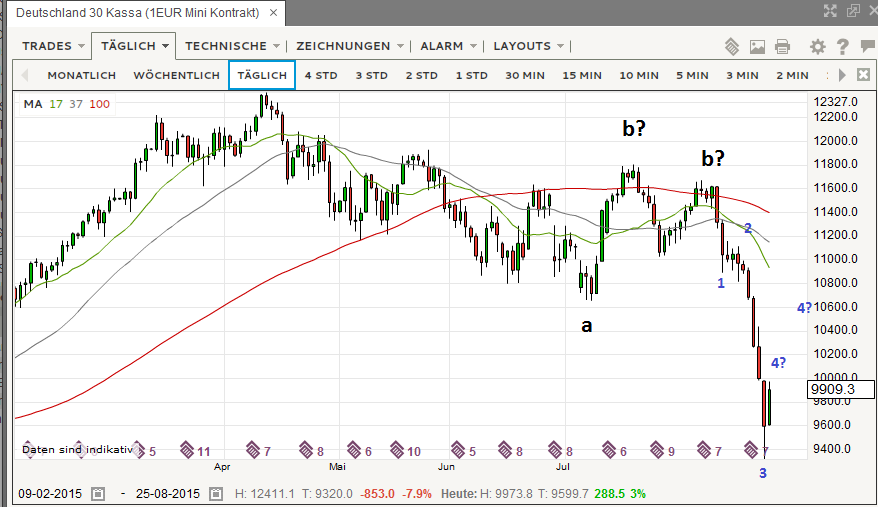Select the Deutschland 30 Kassa tab

coord(139,12)
